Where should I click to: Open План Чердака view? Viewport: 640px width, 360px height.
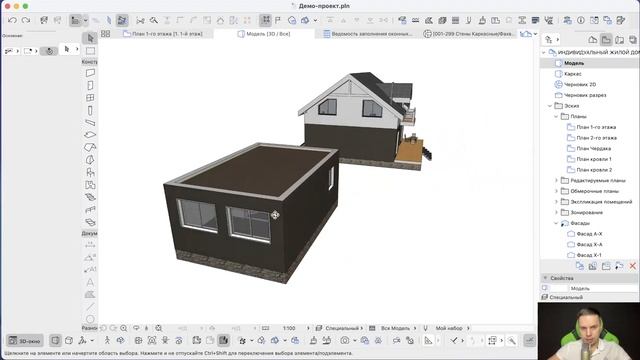pyautogui.click(x=593, y=149)
